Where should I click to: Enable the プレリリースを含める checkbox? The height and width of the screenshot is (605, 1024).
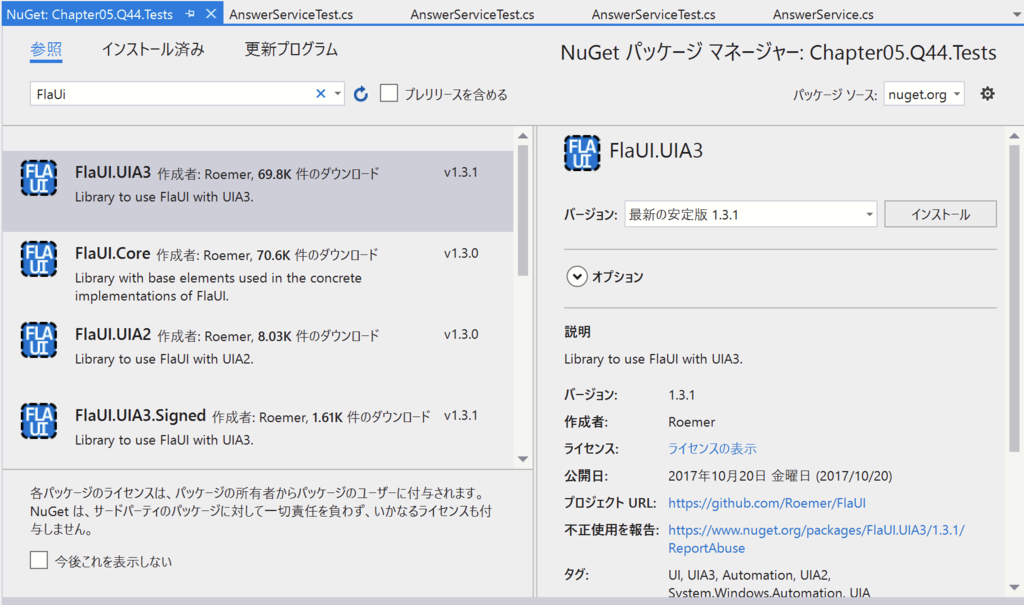389,93
